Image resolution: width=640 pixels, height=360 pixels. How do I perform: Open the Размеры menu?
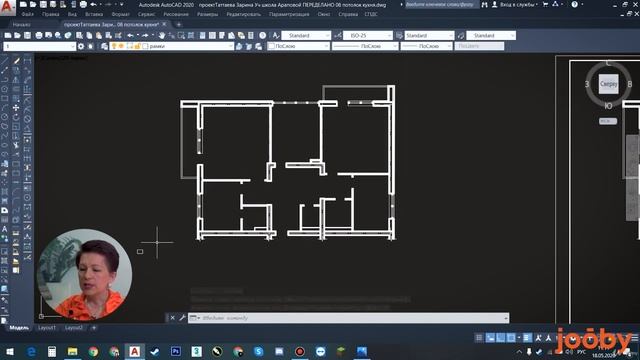207,14
